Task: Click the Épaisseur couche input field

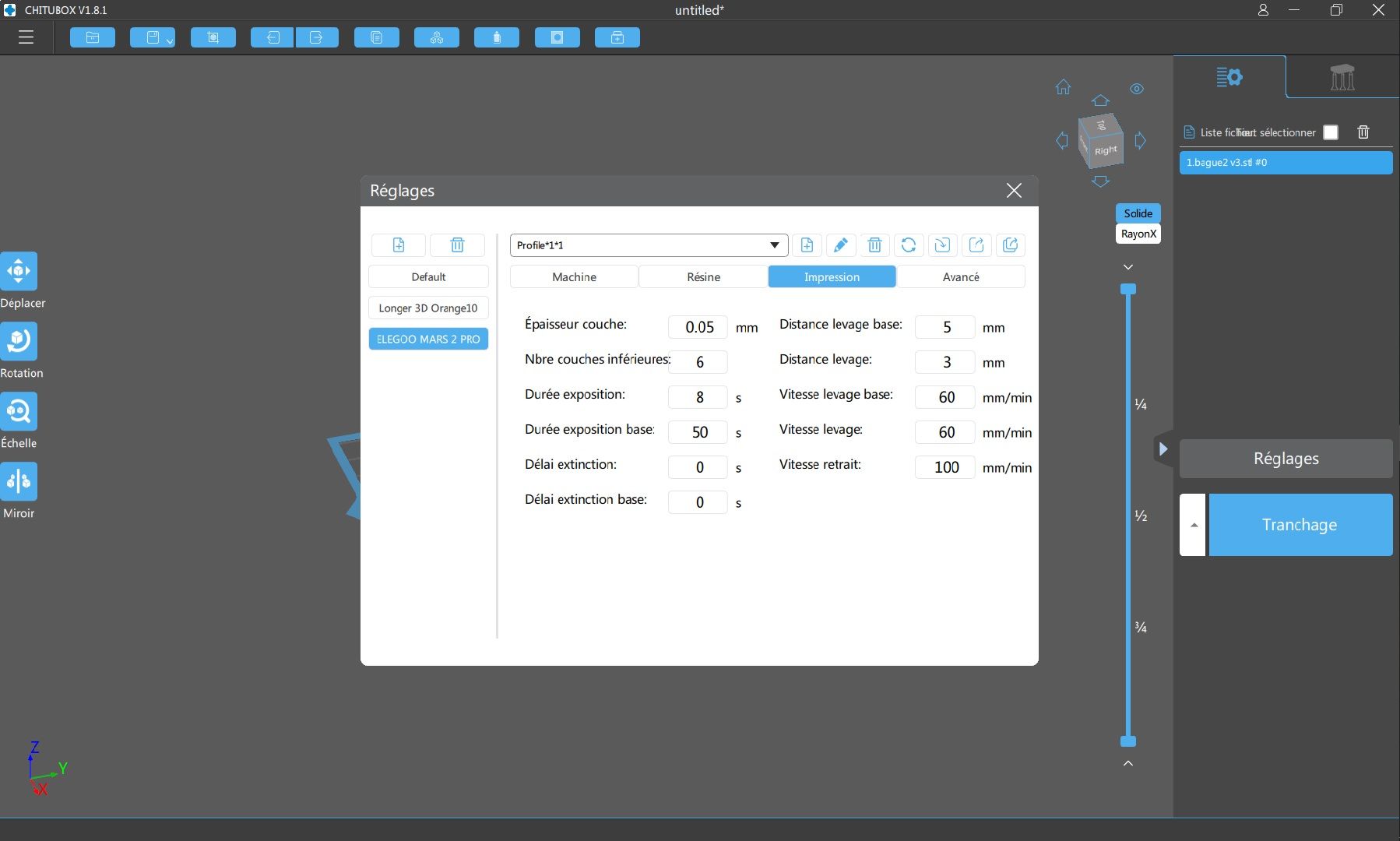Action: 698,327
